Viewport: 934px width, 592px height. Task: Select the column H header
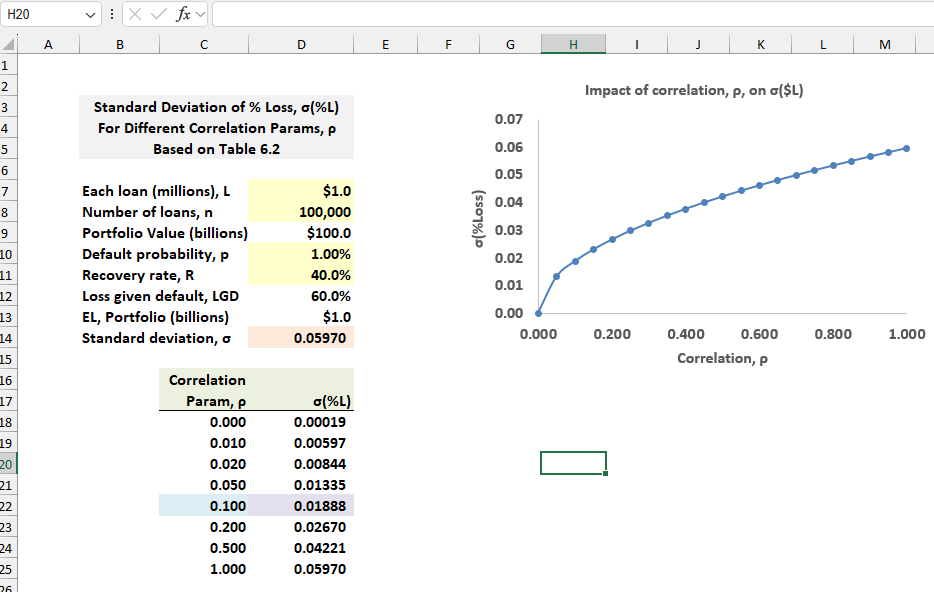tap(572, 44)
